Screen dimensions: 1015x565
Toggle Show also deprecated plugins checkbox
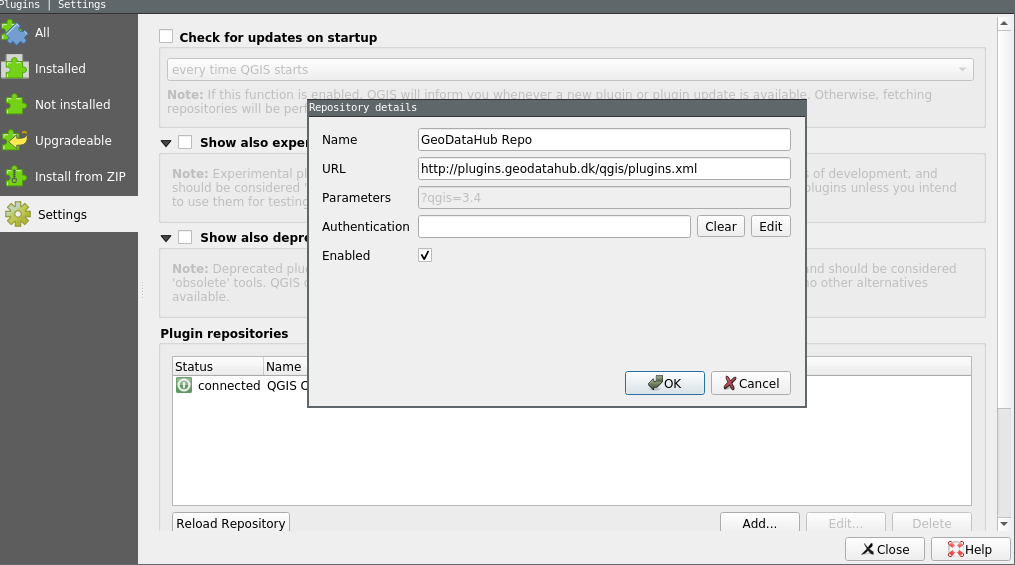(185, 238)
